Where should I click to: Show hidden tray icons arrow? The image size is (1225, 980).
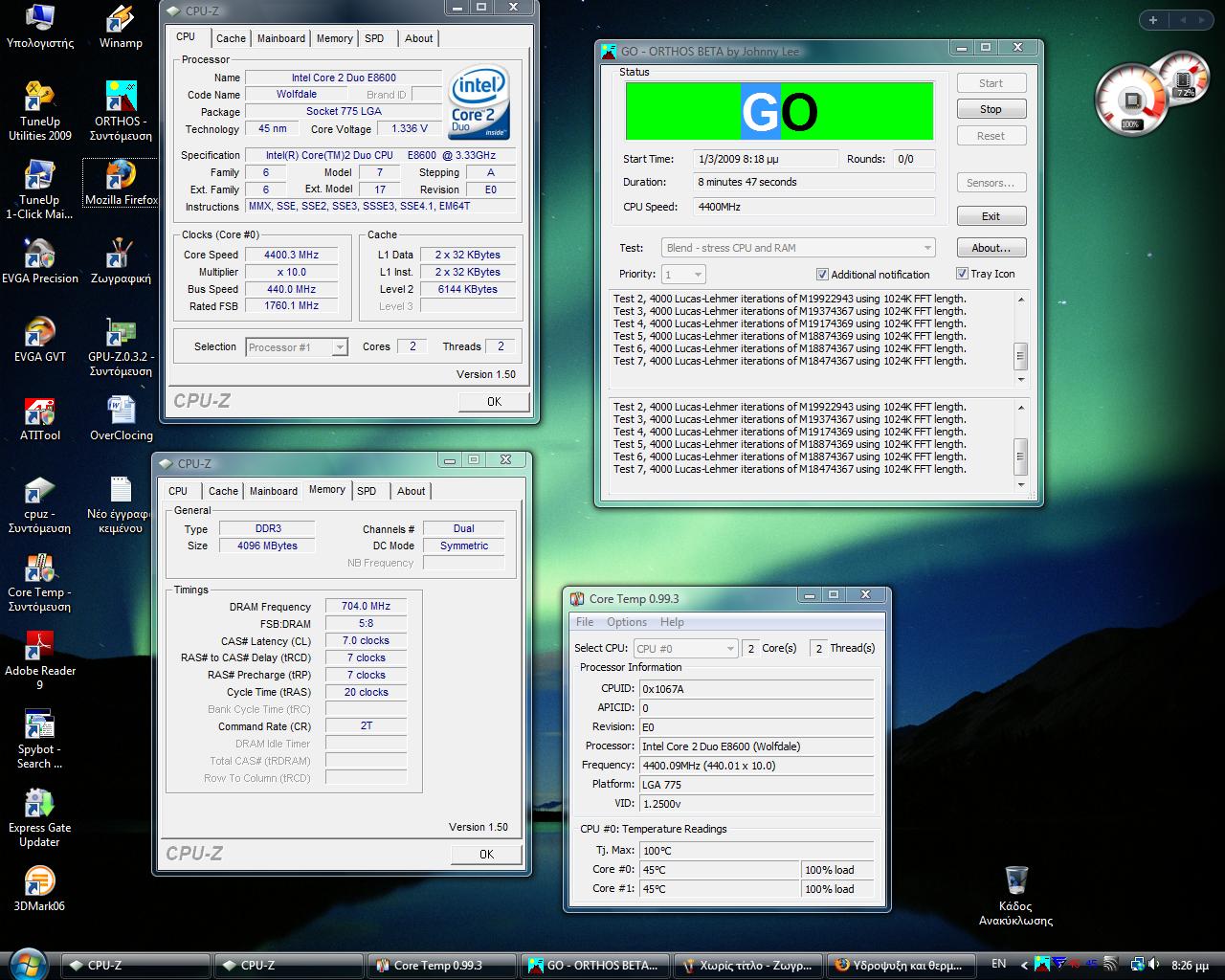[x=1024, y=965]
